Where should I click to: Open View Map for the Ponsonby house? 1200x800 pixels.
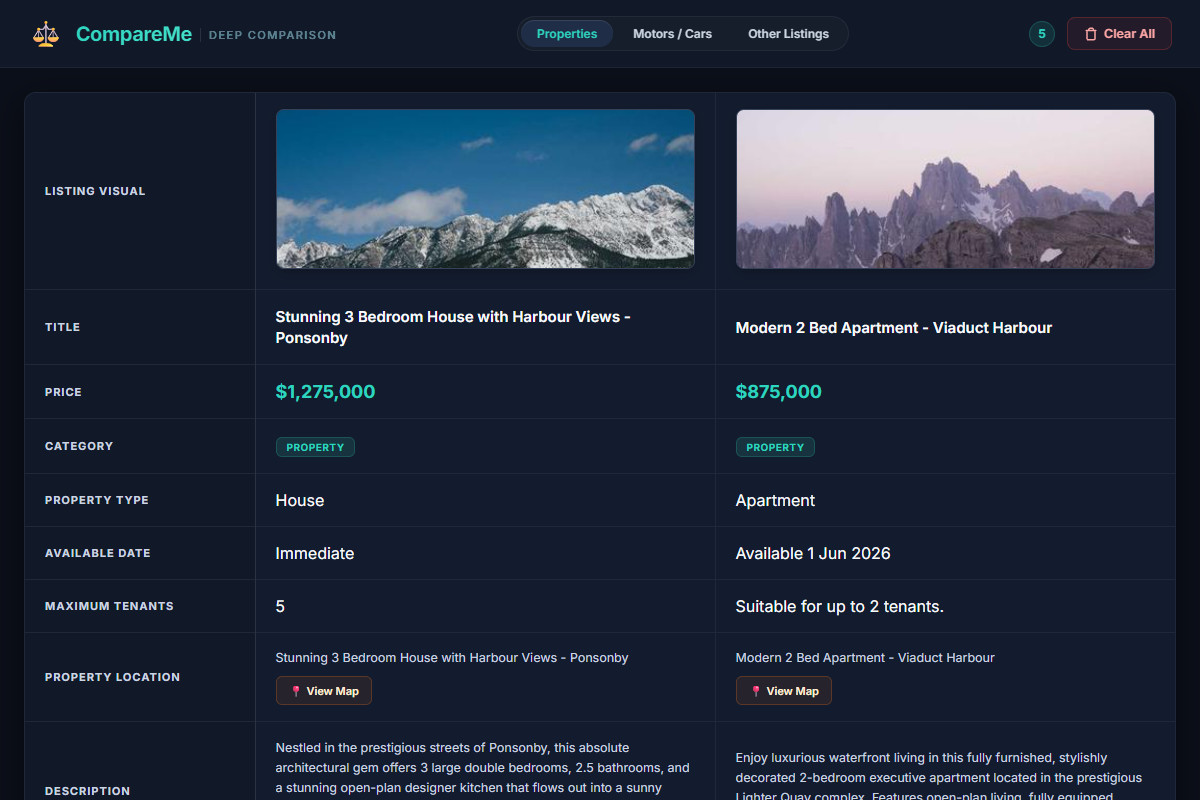[x=324, y=691]
